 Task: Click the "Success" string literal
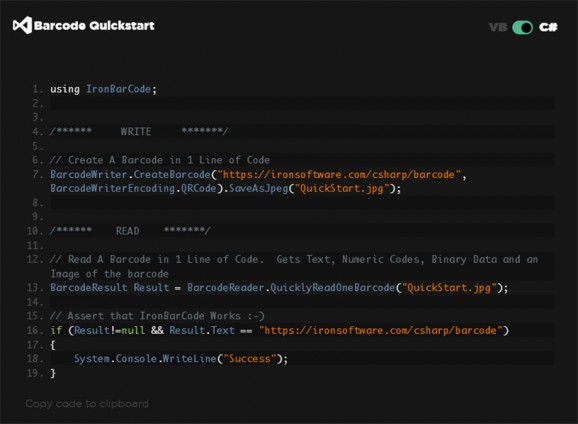point(250,359)
